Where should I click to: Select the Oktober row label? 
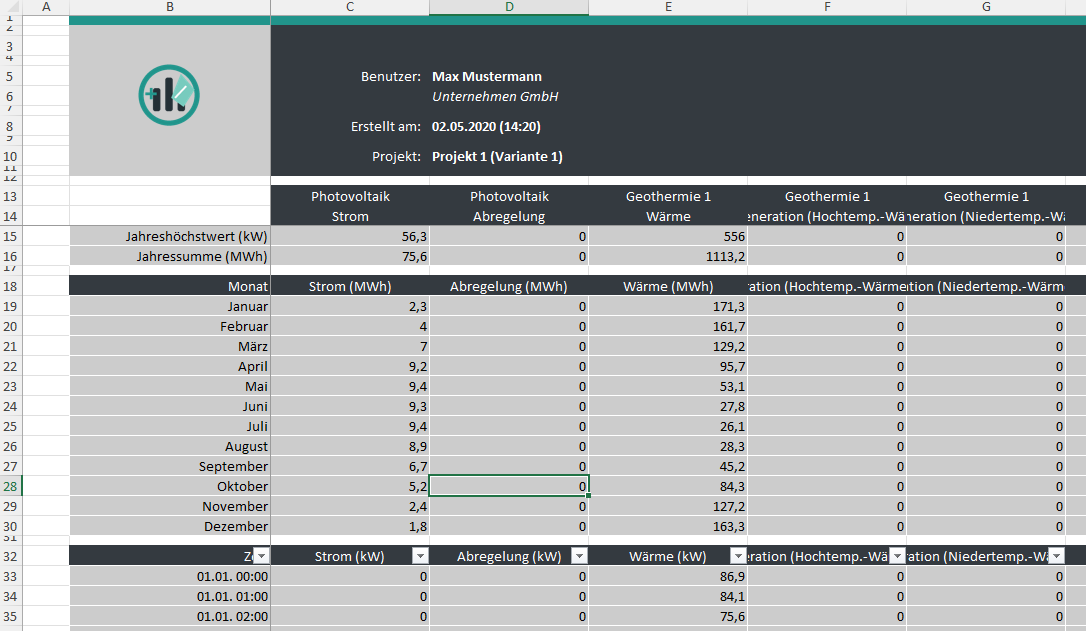click(170, 486)
